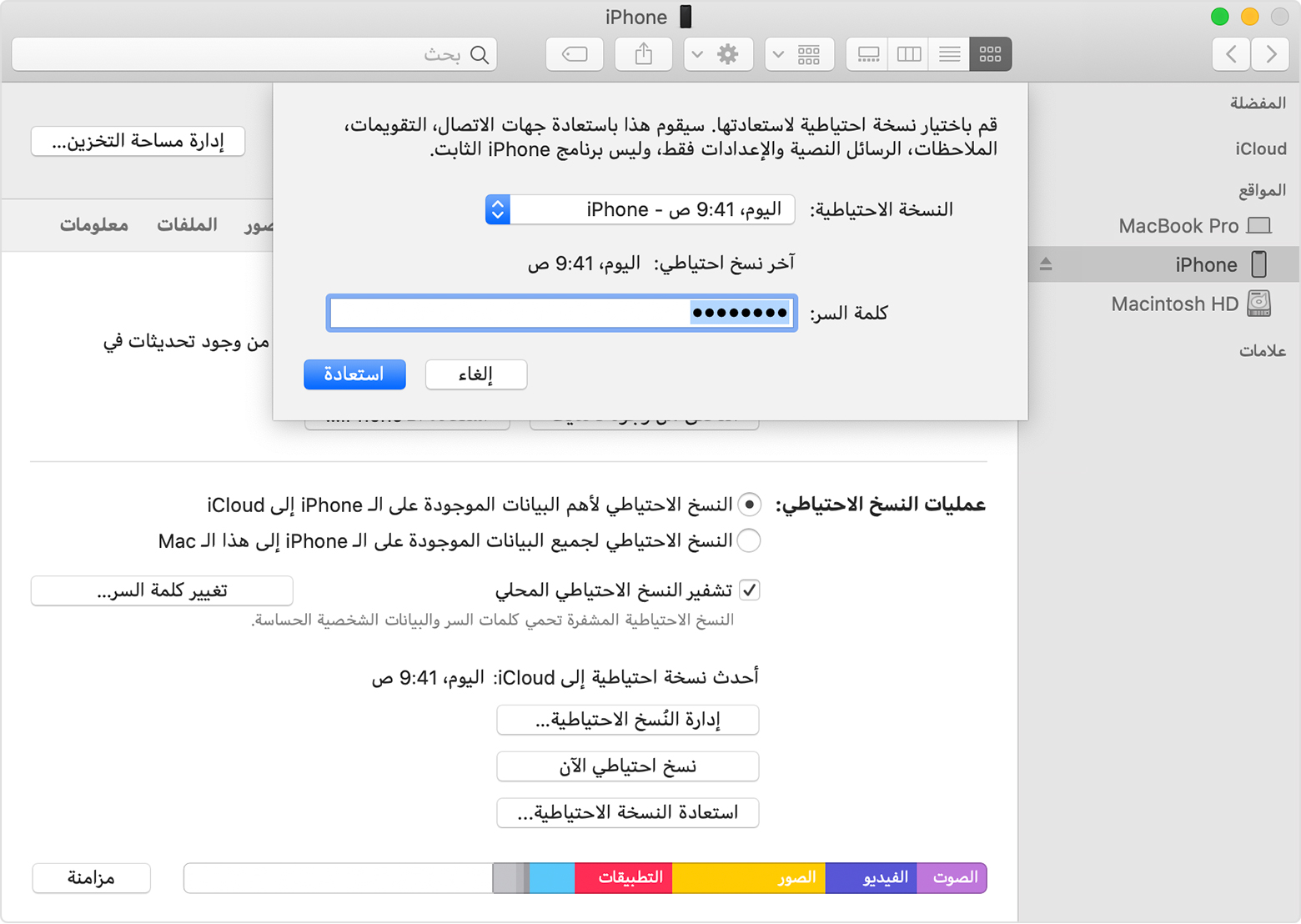This screenshot has height=924, width=1301.
Task: Click the blue الفيديو storage segment
Action: point(871,878)
